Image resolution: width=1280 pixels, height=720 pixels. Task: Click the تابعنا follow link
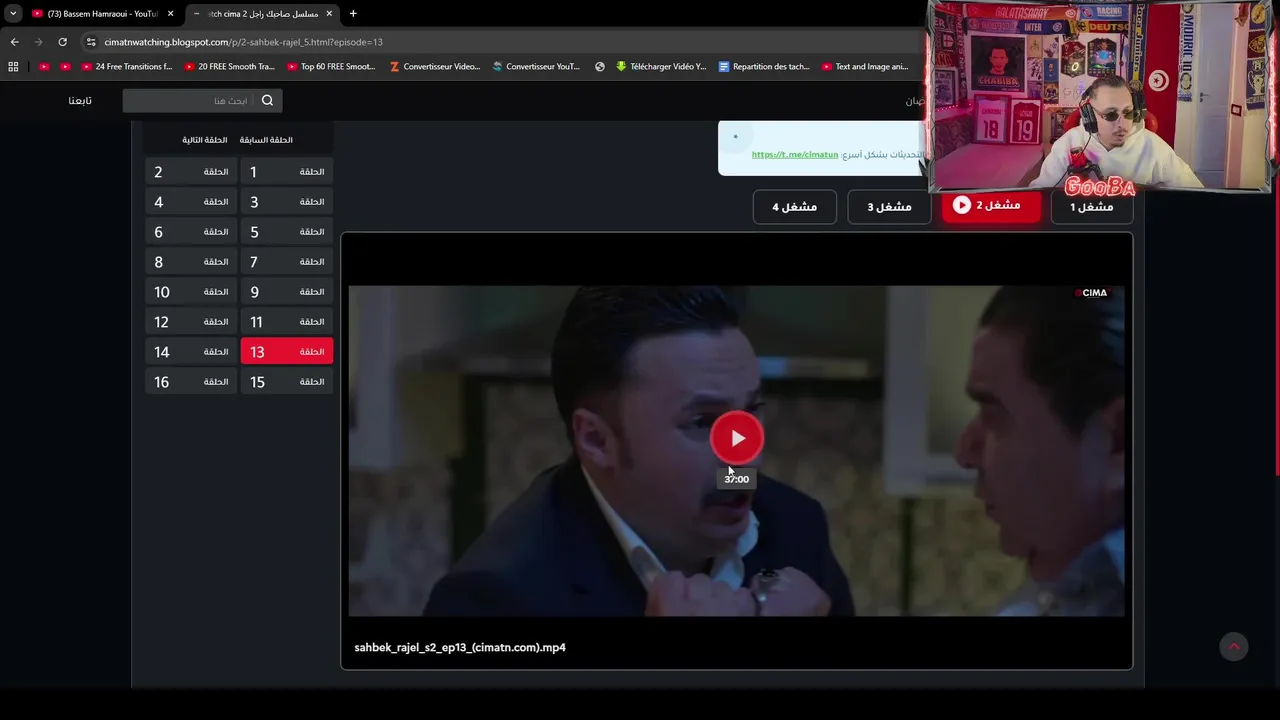(80, 100)
